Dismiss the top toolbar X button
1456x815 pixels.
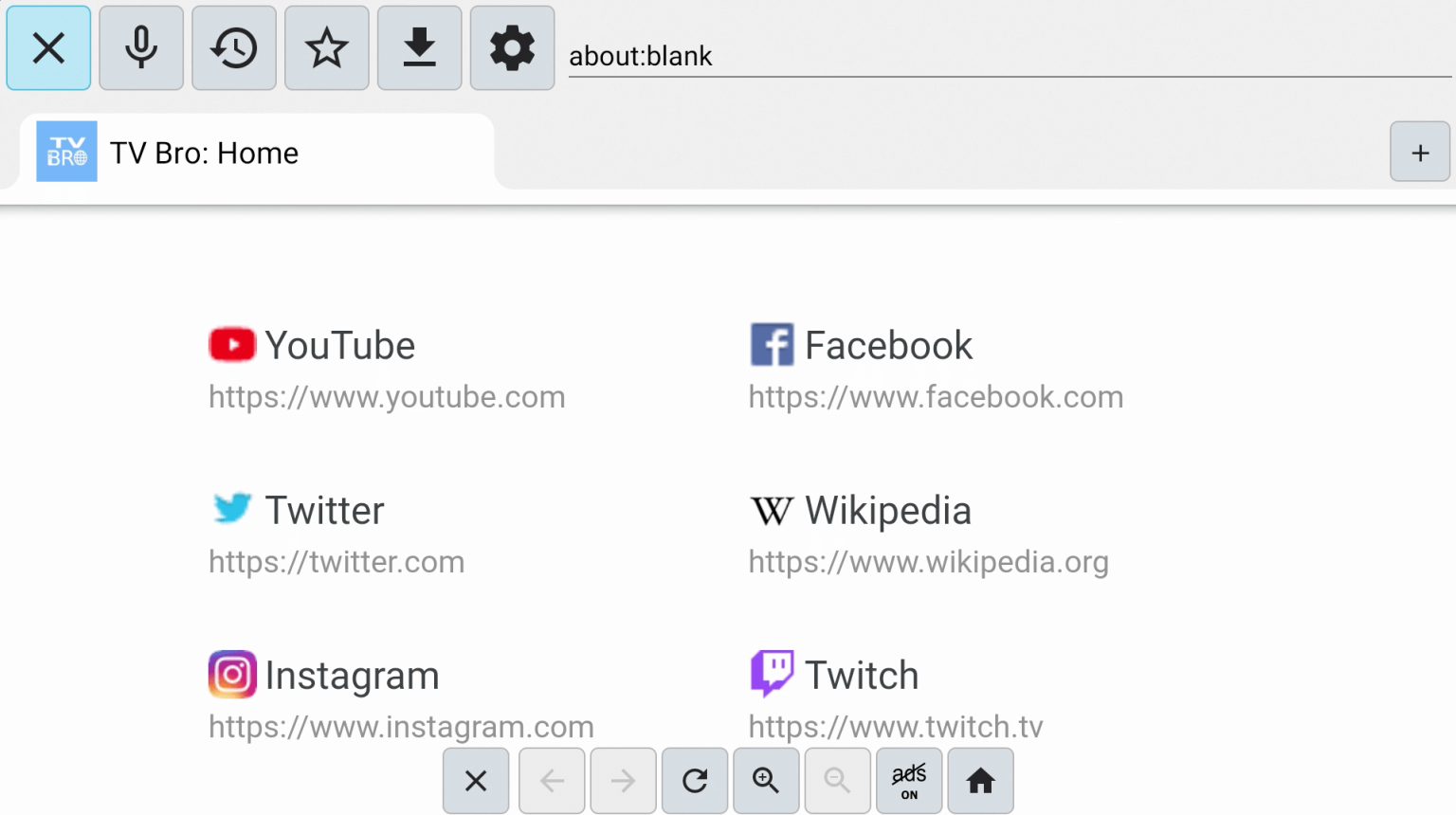[47, 48]
